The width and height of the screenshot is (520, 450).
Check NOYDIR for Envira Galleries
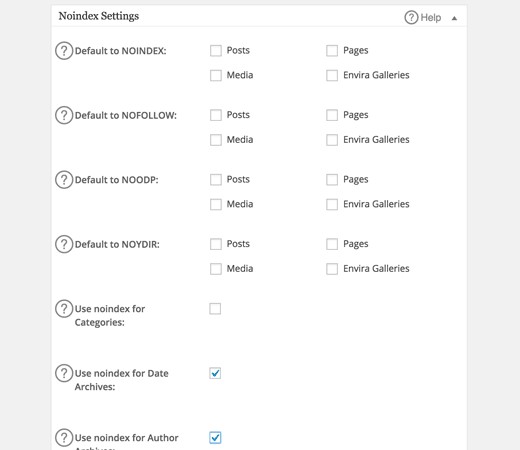(x=332, y=269)
